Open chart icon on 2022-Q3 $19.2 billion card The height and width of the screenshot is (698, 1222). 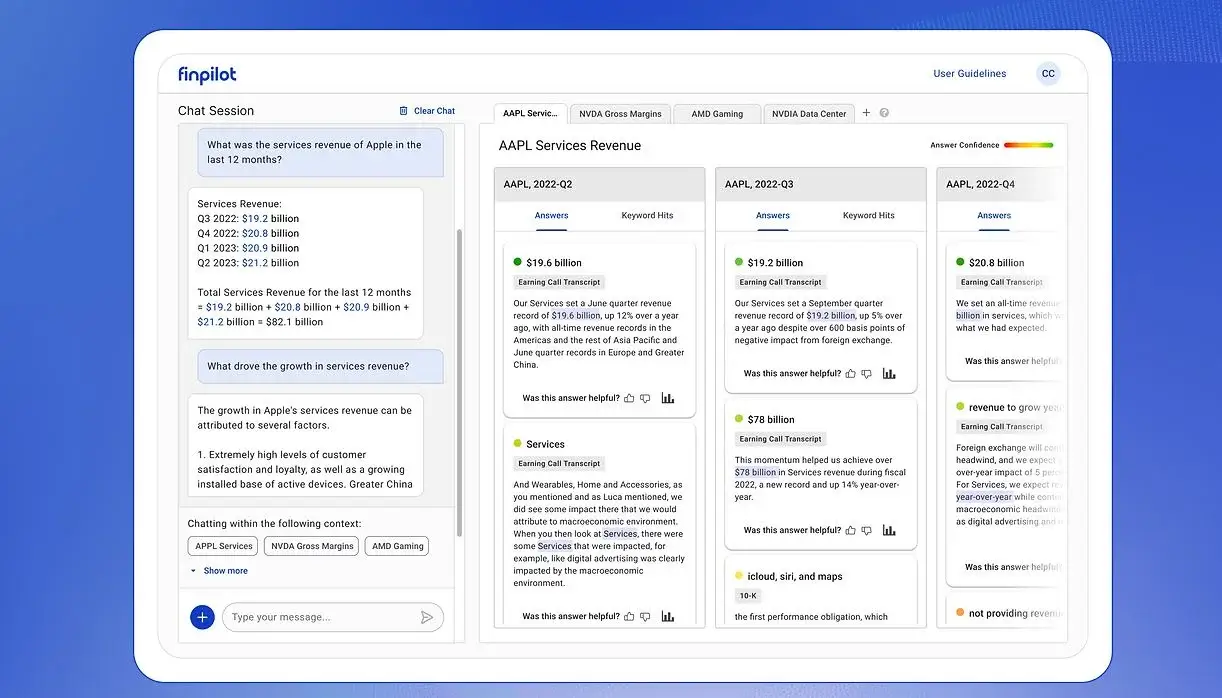(x=889, y=374)
